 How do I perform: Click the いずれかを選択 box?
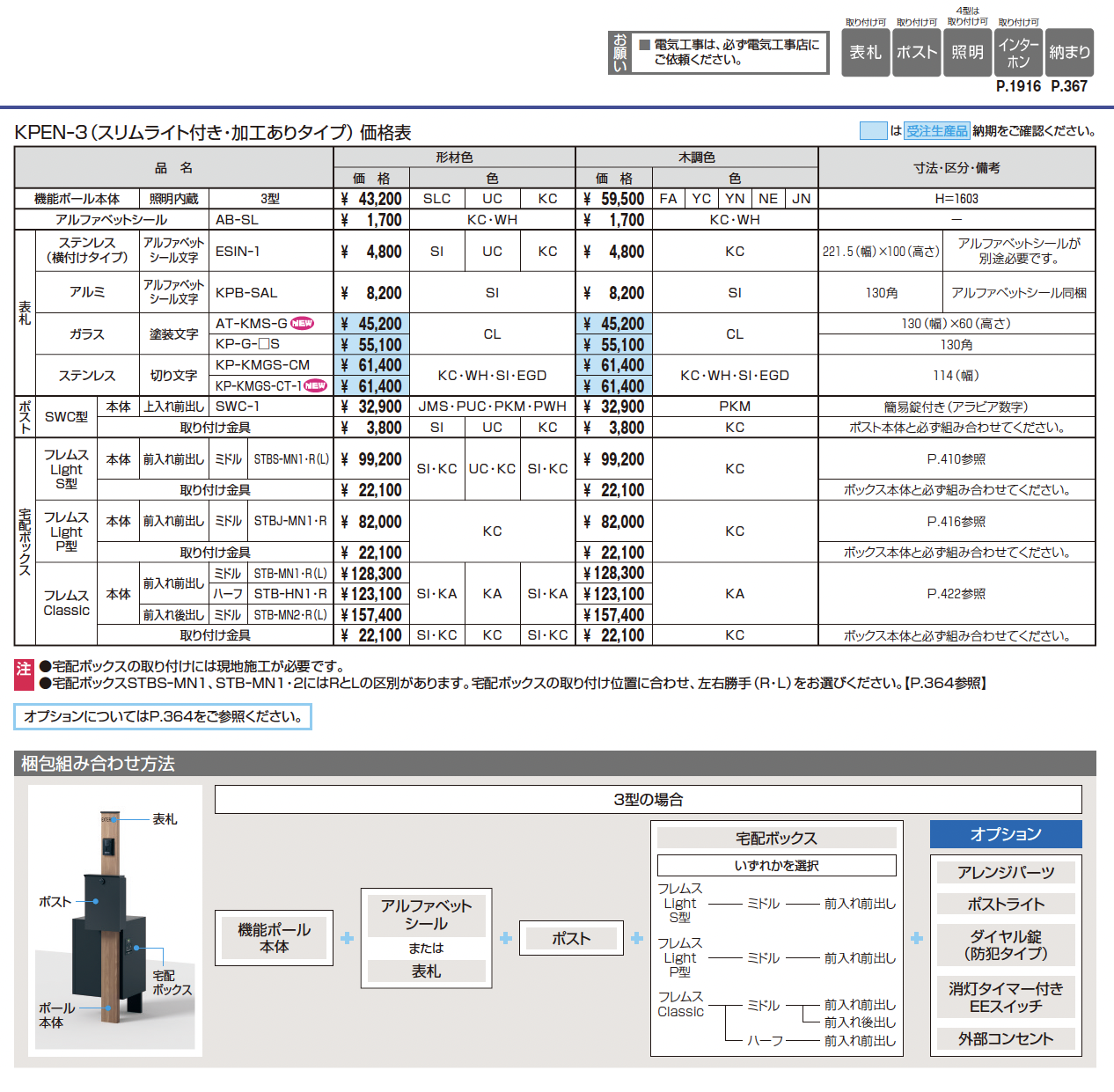pos(777,866)
